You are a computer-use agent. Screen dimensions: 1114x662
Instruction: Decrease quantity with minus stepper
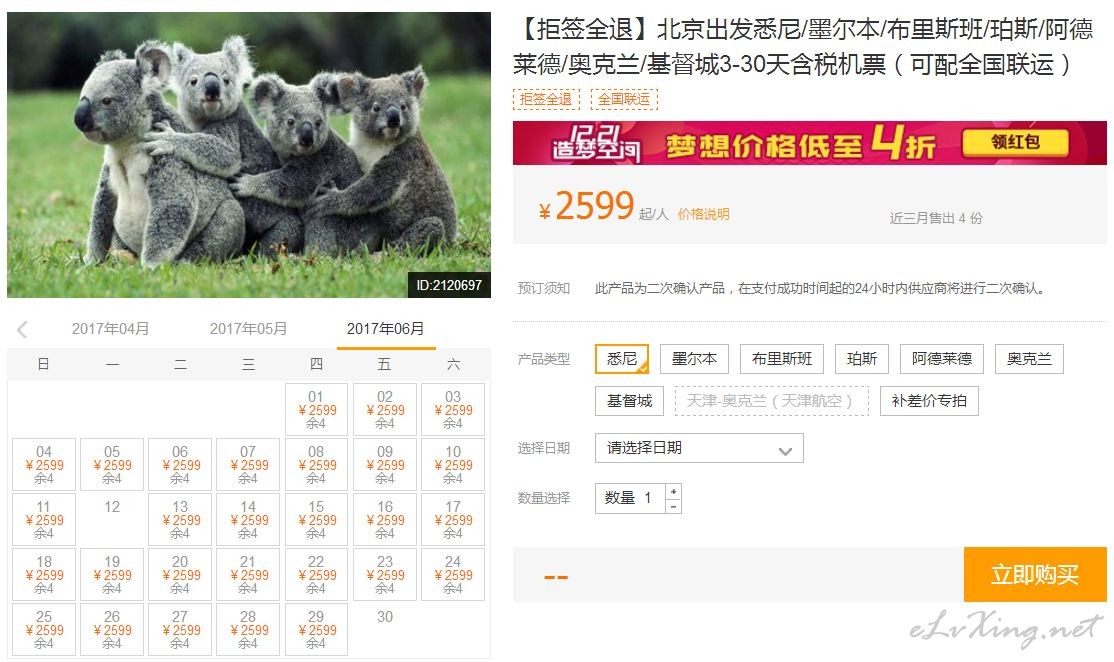coord(674,506)
